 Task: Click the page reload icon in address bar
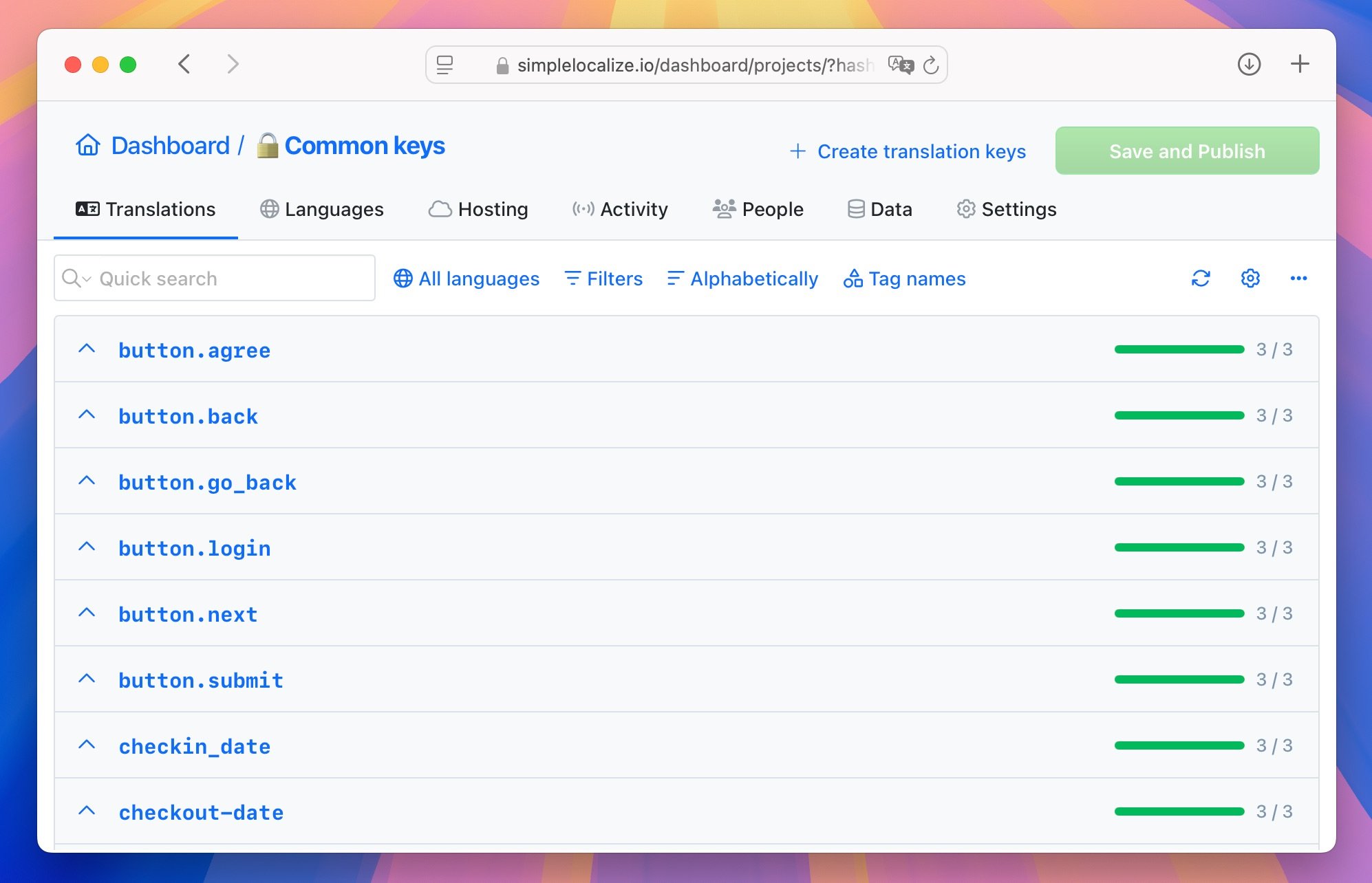click(931, 65)
